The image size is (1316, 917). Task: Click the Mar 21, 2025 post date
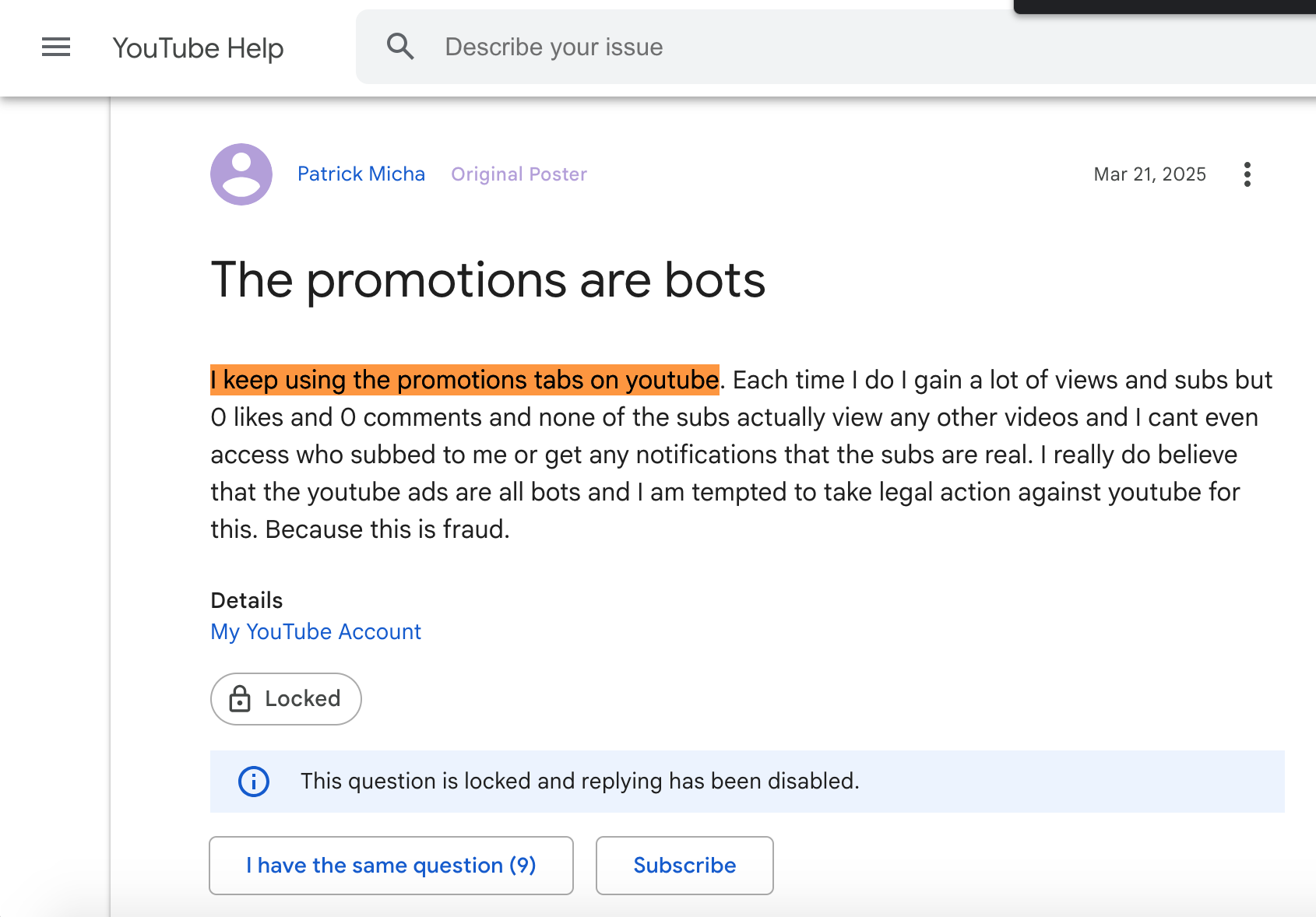(x=1149, y=174)
